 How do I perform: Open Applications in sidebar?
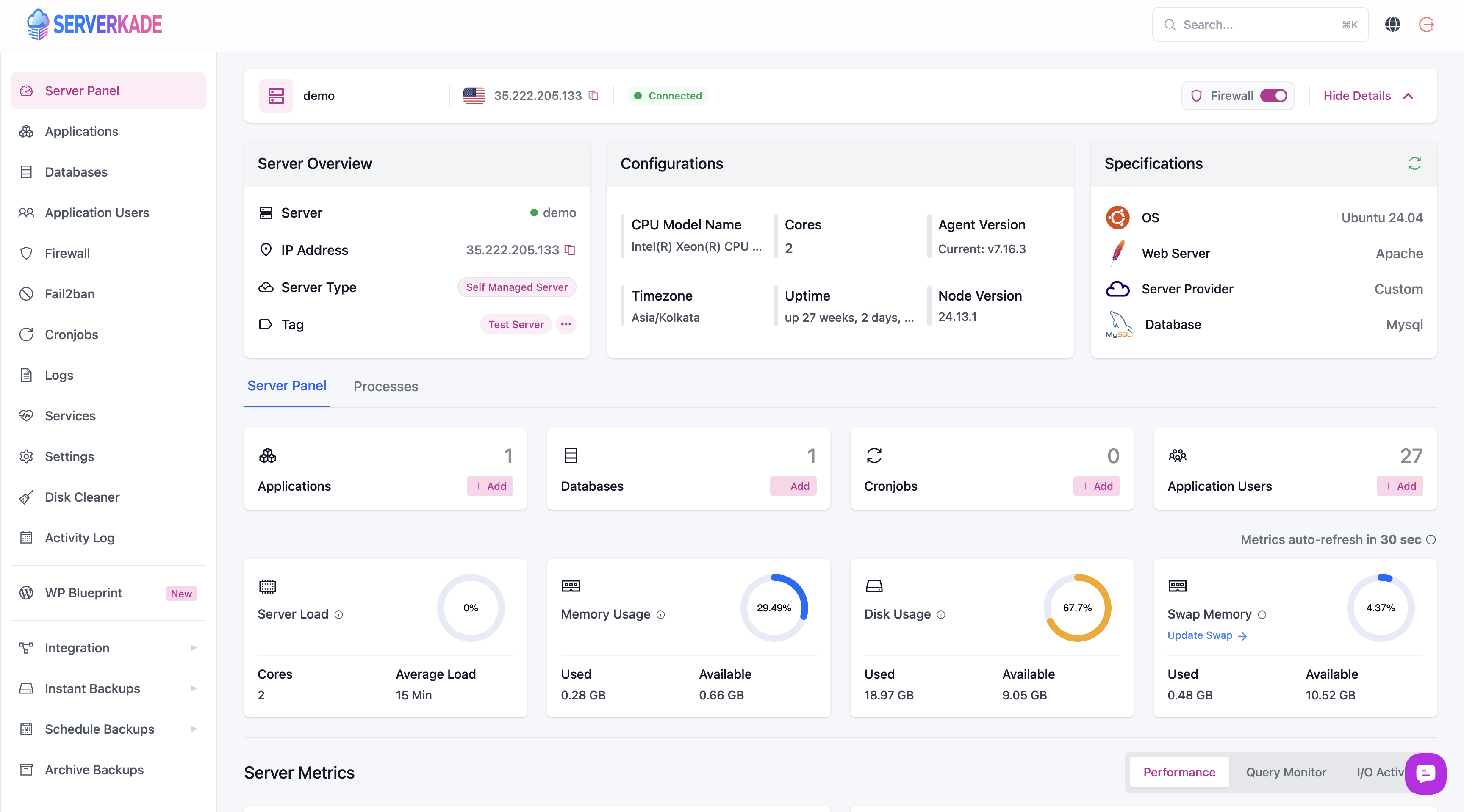pos(108,131)
